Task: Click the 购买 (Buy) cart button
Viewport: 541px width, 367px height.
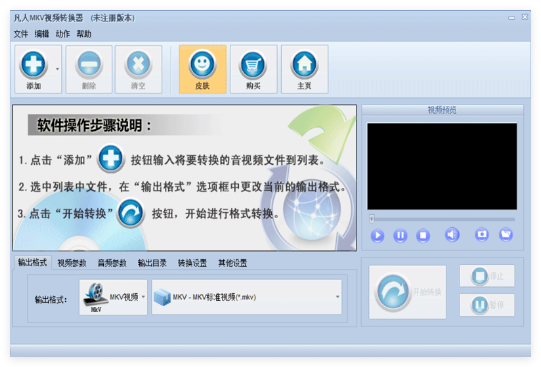Action: point(254,69)
